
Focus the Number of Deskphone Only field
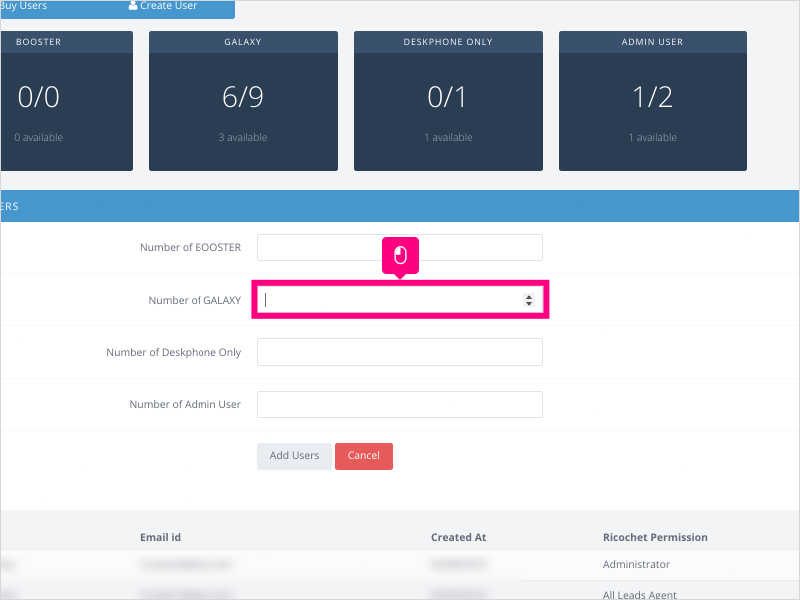click(x=400, y=352)
